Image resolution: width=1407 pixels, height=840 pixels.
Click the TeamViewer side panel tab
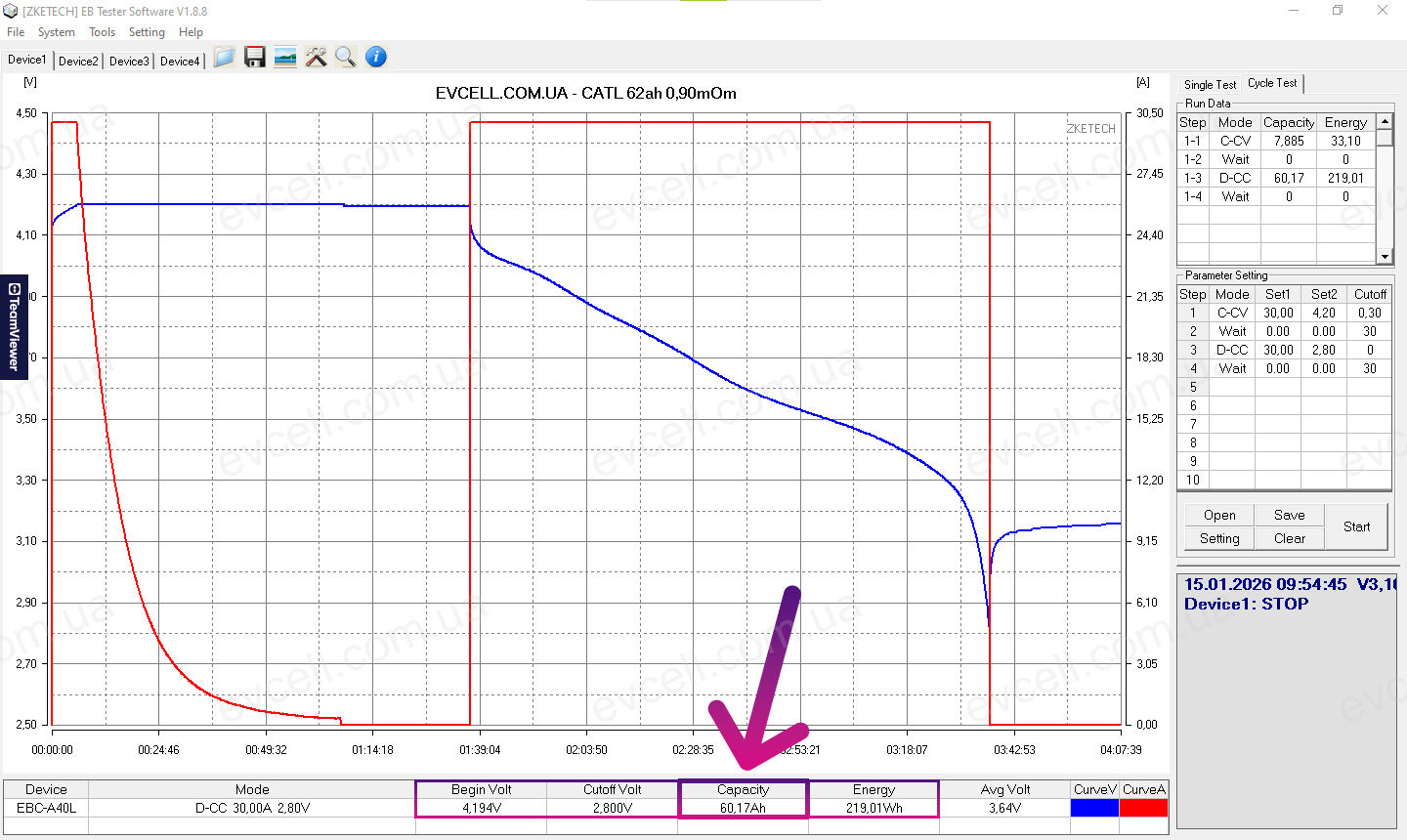click(x=14, y=327)
